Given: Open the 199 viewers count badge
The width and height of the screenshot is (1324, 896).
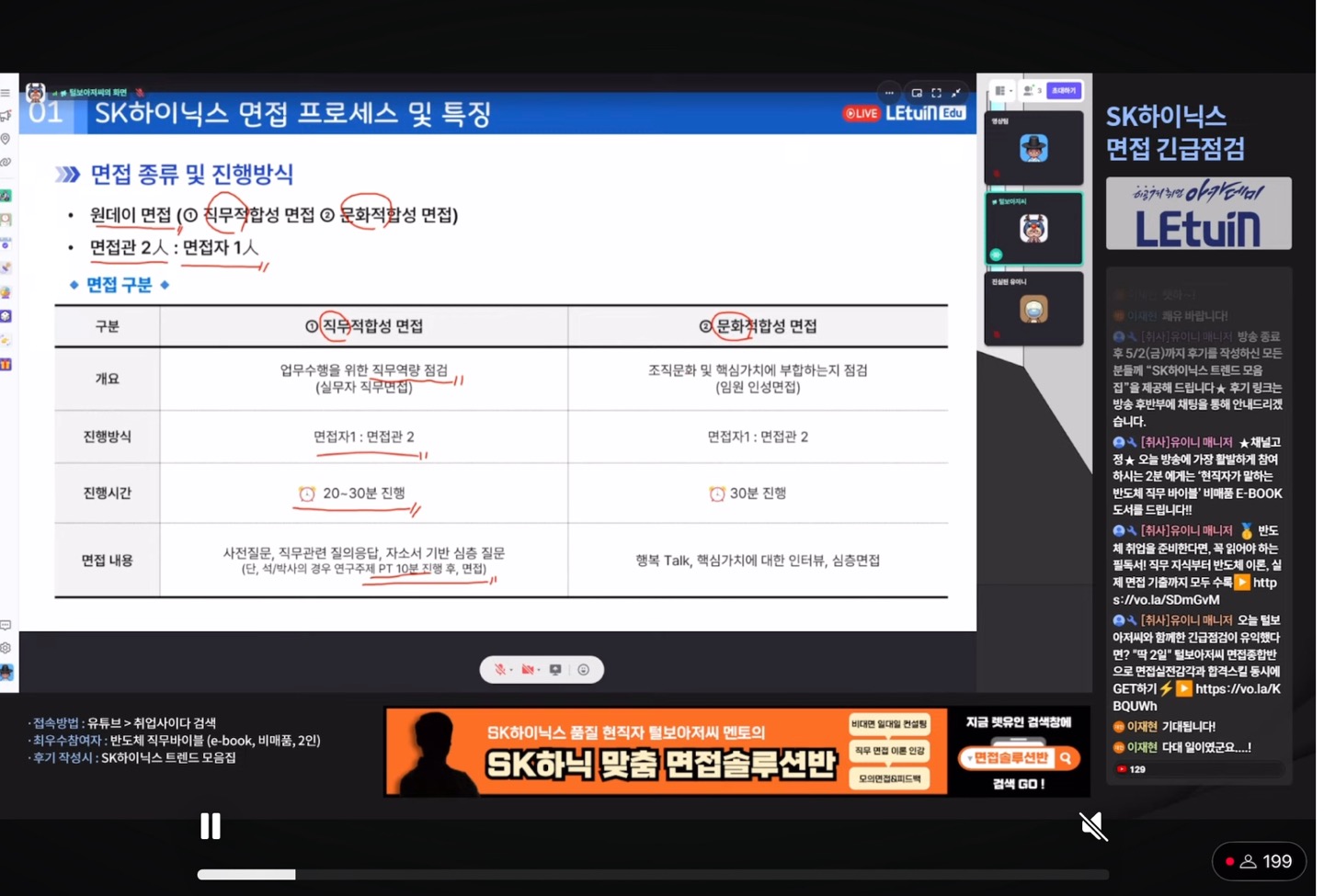Looking at the screenshot, I should [1259, 861].
